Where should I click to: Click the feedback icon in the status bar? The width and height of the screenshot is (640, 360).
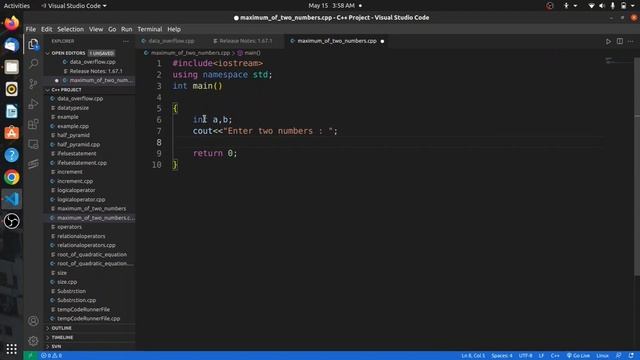click(x=619, y=356)
